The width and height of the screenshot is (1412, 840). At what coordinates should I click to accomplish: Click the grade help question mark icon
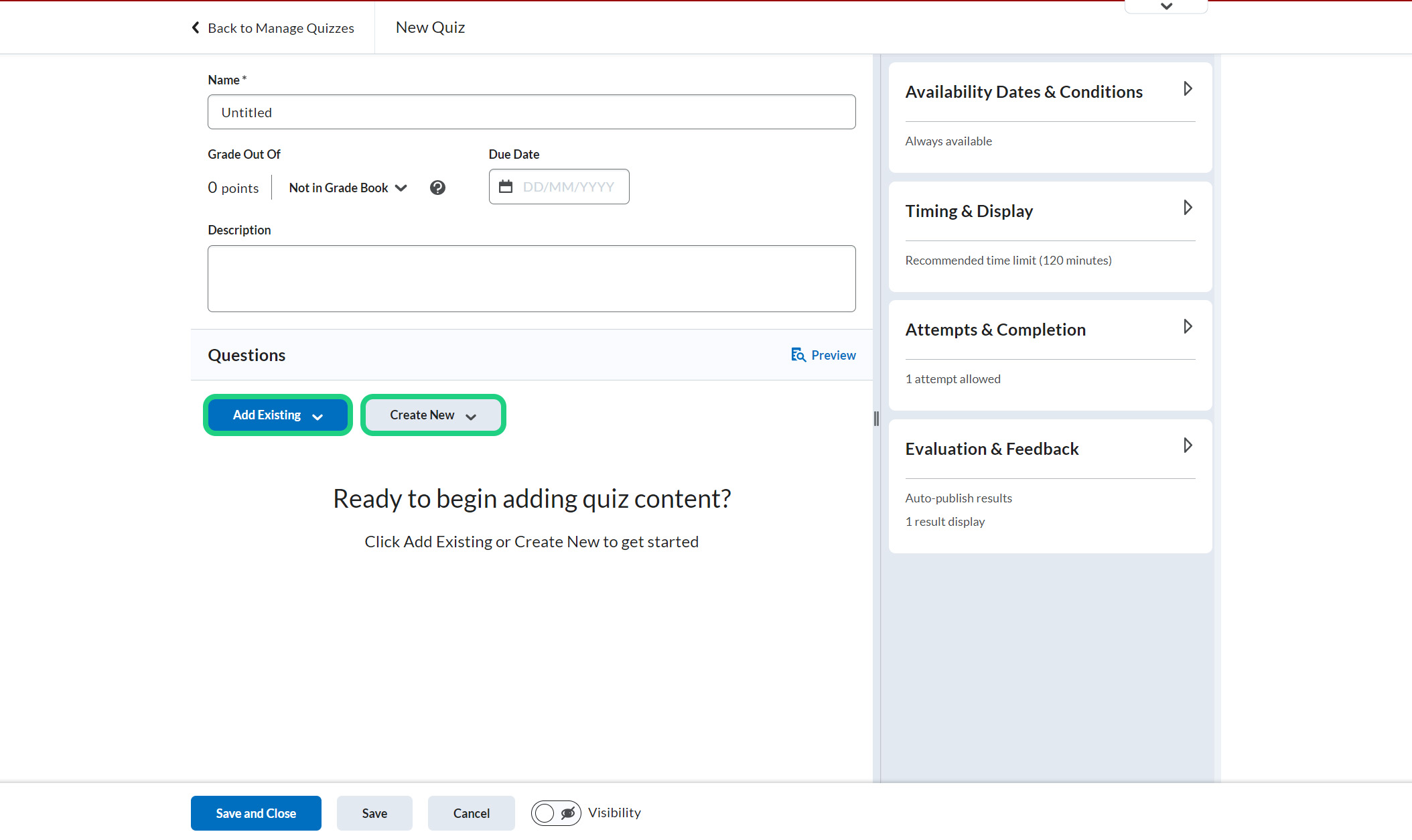[x=437, y=188]
